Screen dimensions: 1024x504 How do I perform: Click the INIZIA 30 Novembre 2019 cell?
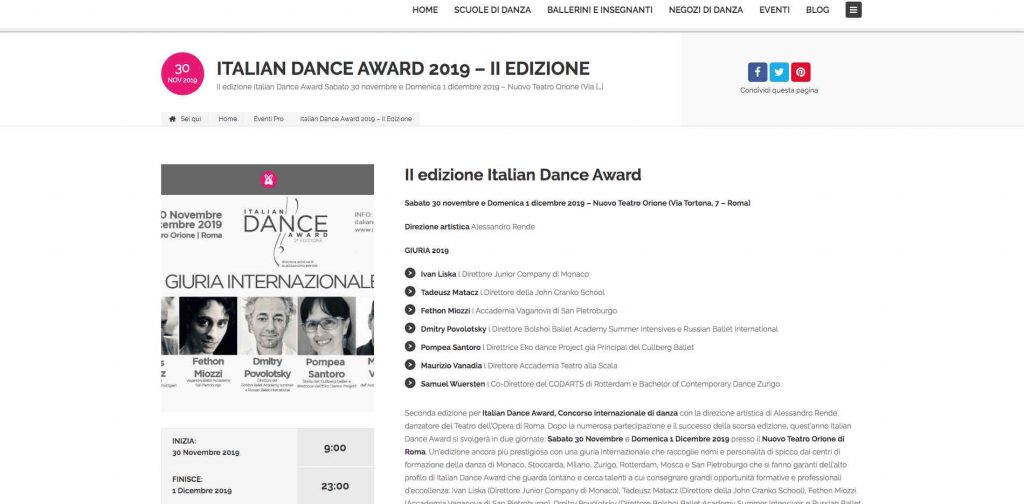point(229,447)
